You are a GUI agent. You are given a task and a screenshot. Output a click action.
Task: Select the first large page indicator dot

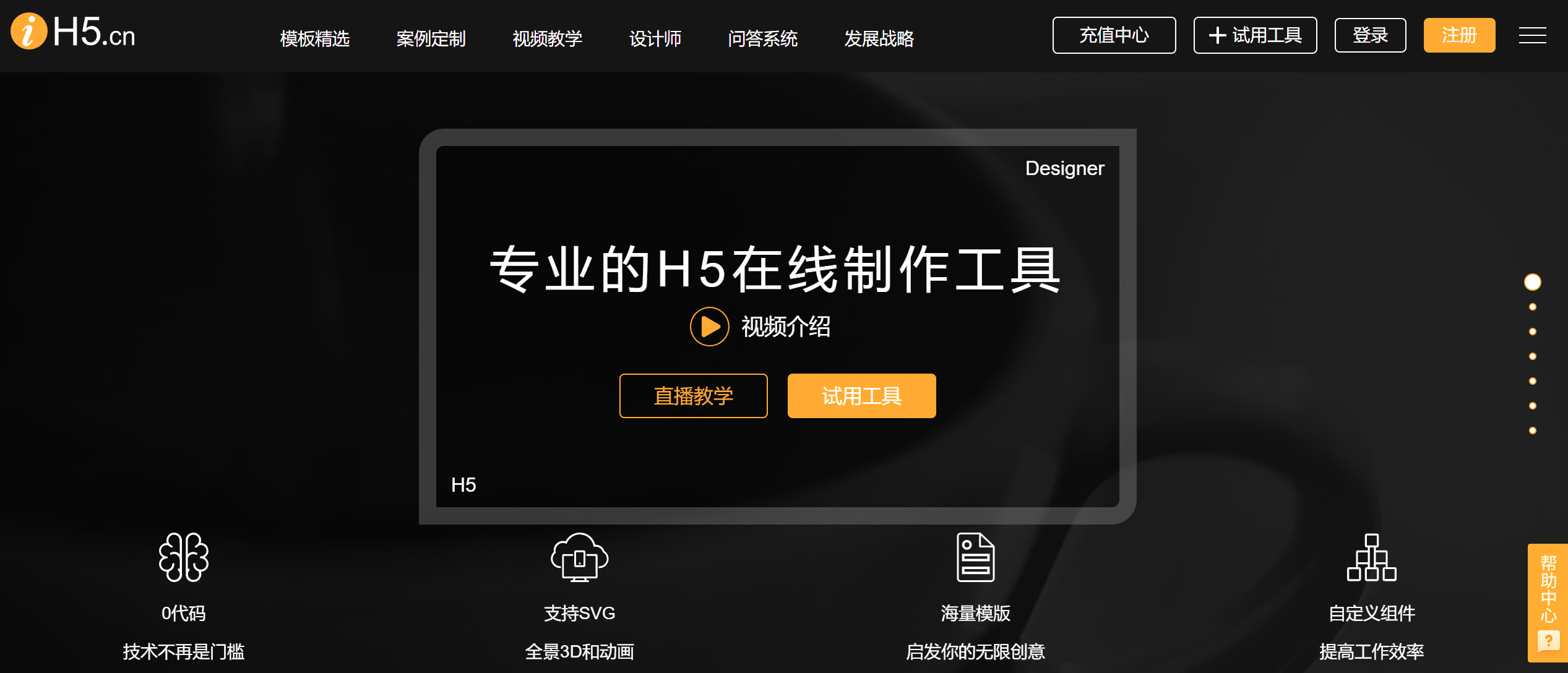[1532, 282]
